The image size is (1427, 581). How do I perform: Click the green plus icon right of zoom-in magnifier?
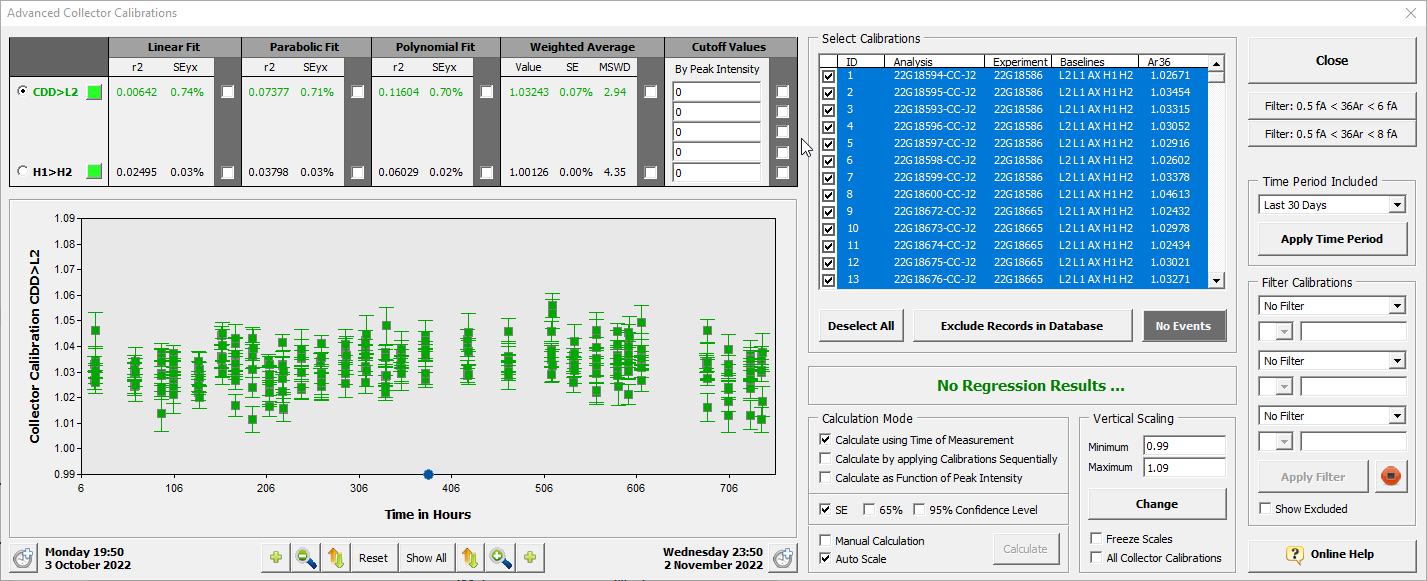pyautogui.click(x=530, y=557)
